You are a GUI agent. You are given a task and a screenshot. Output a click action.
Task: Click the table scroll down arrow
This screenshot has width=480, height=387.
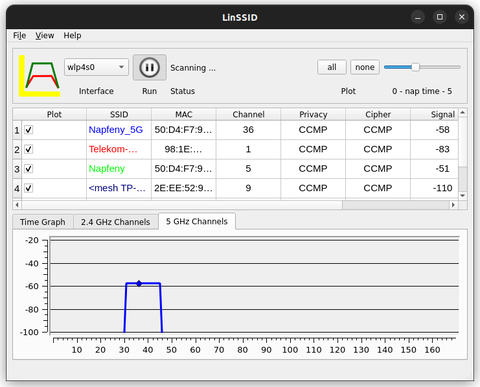click(463, 196)
